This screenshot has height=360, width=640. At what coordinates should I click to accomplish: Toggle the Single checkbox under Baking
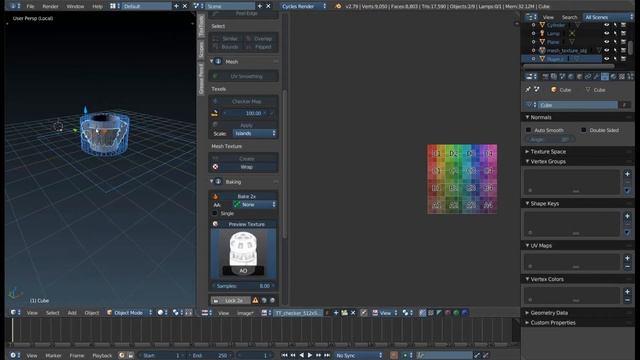coord(215,213)
